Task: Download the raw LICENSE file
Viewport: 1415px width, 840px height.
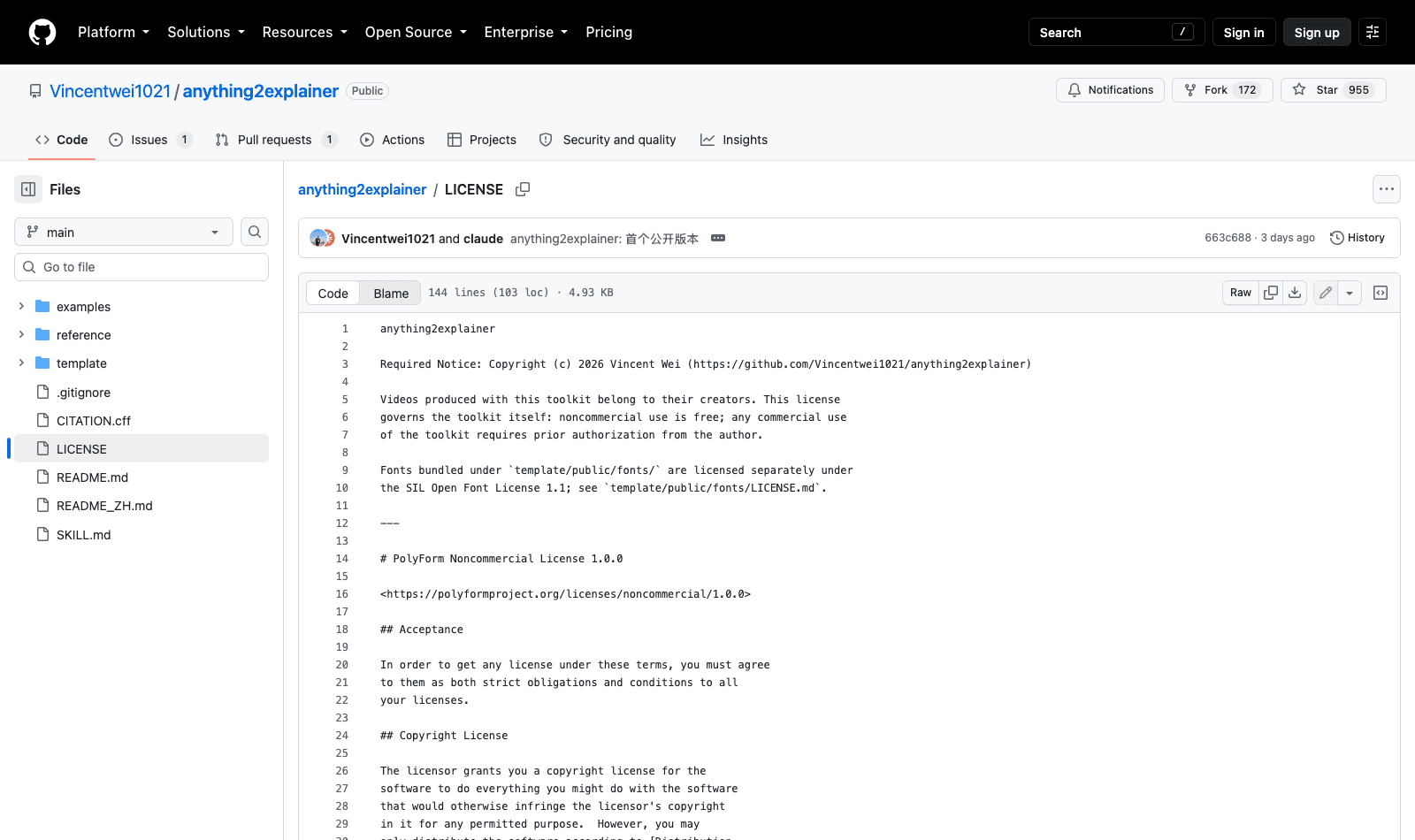Action: pyautogui.click(x=1295, y=293)
